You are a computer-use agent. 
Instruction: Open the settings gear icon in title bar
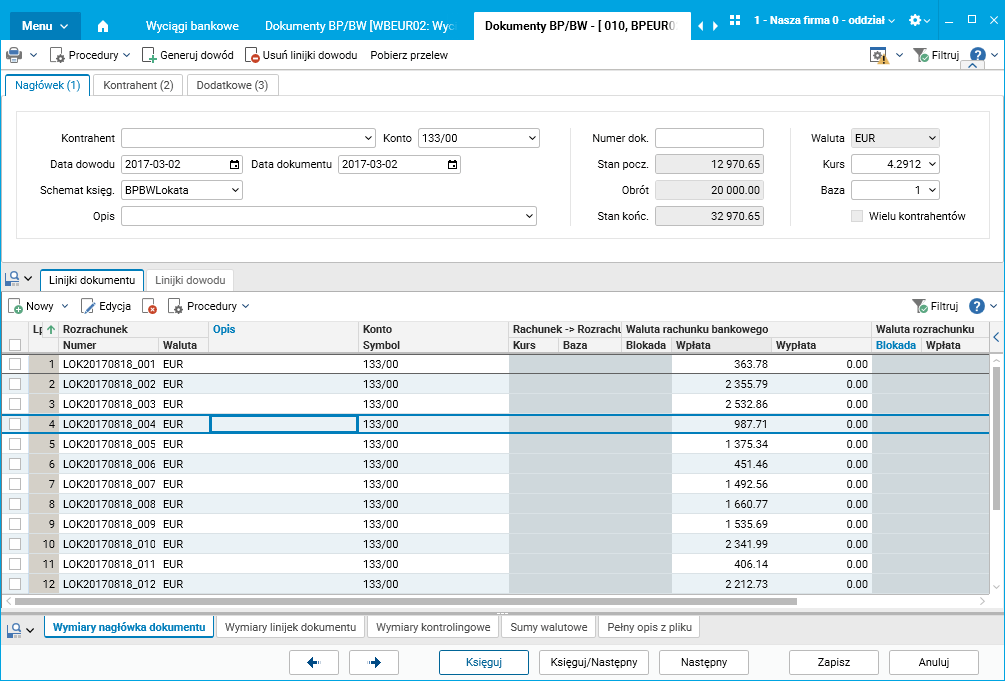pyautogui.click(x=914, y=21)
